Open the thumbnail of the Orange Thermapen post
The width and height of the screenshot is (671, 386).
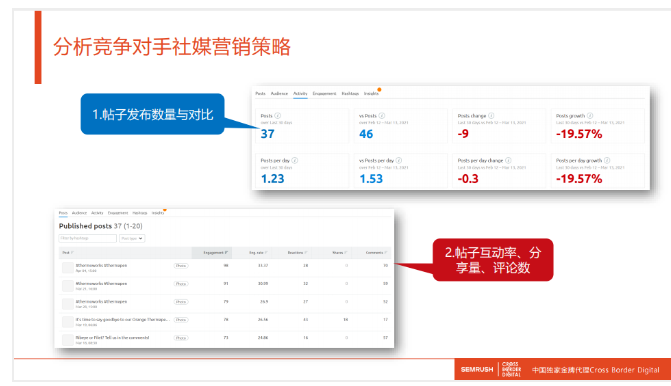click(x=68, y=322)
